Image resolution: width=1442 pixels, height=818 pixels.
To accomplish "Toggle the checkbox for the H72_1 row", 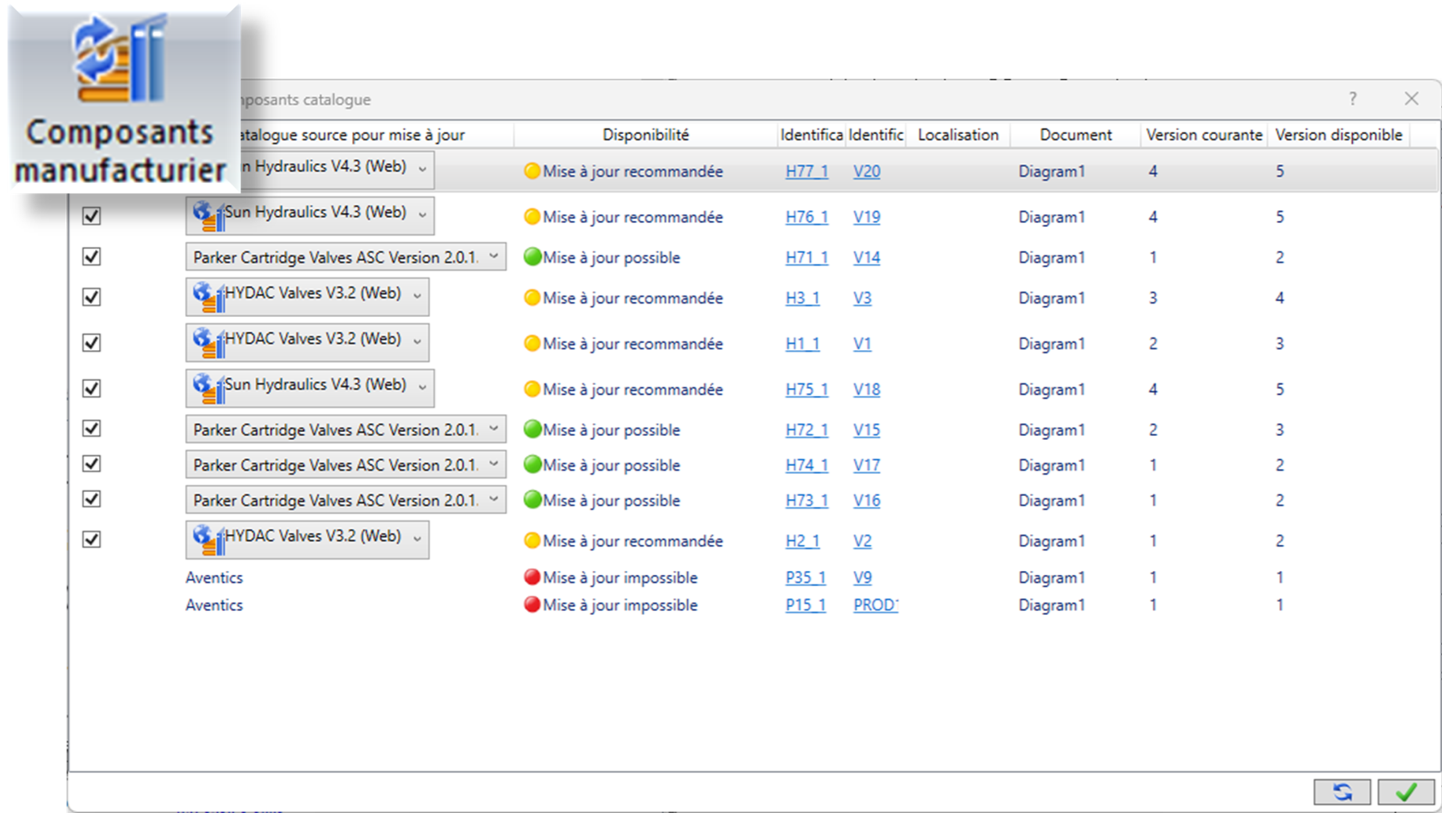I will [x=91, y=429].
